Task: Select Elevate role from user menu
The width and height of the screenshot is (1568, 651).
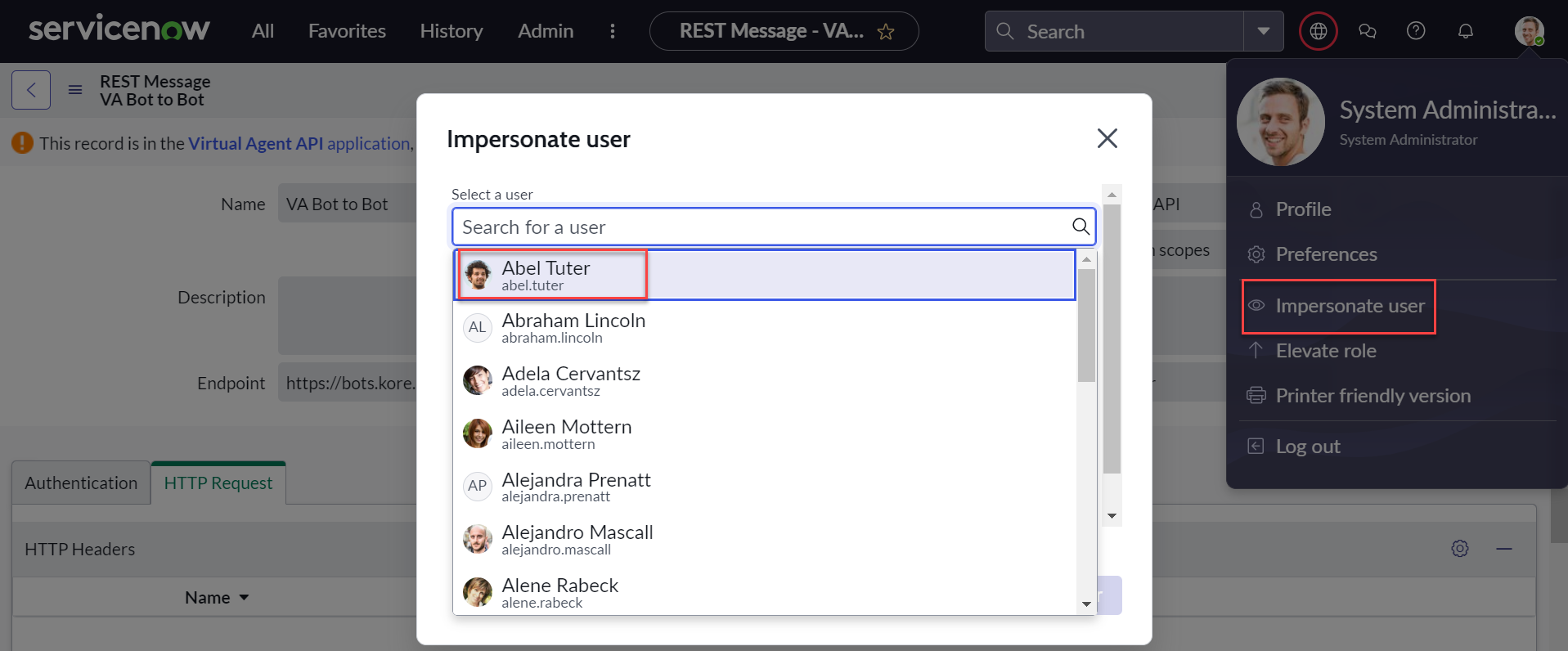Action: click(1326, 351)
